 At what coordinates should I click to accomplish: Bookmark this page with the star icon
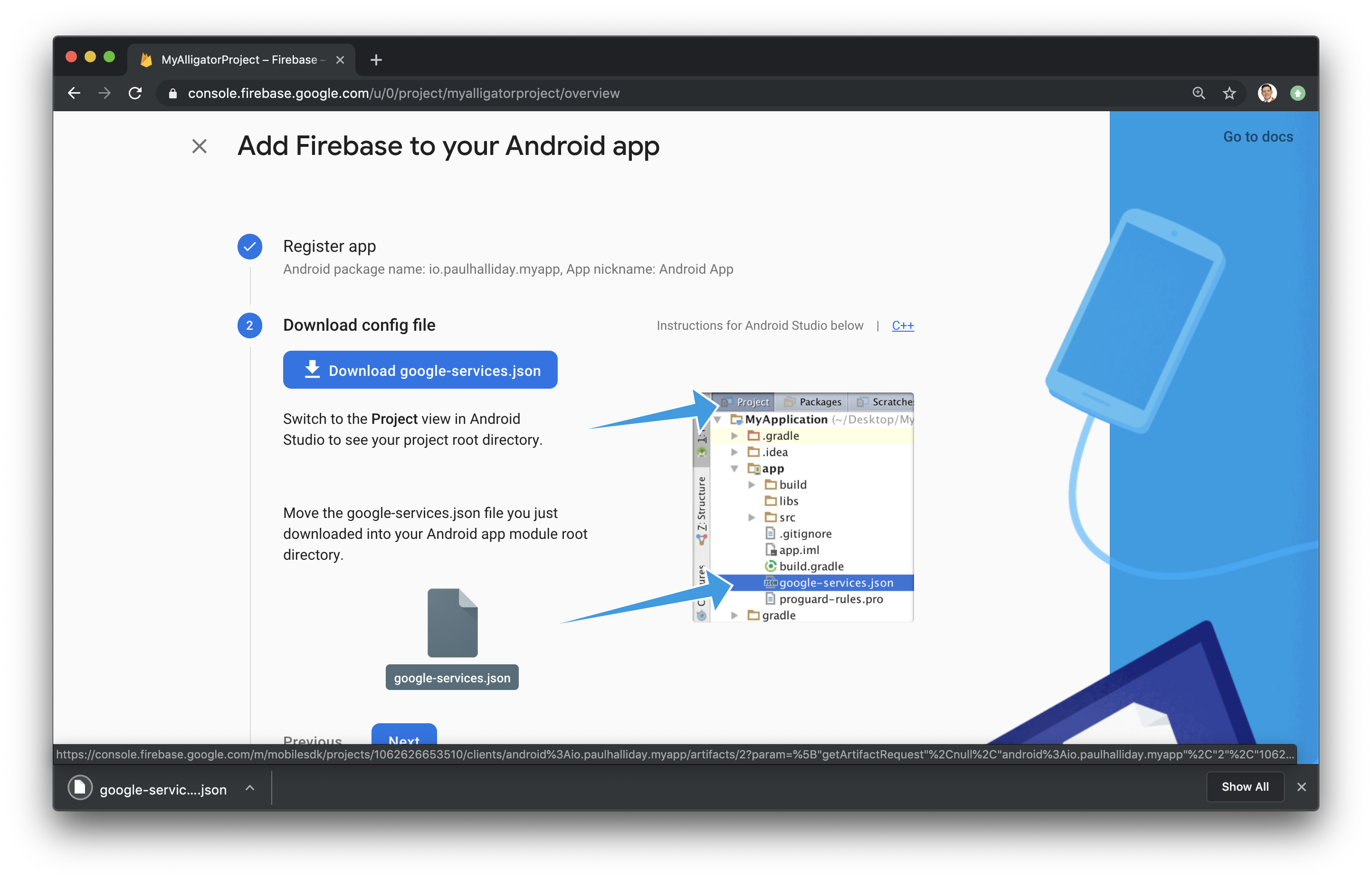tap(1229, 93)
